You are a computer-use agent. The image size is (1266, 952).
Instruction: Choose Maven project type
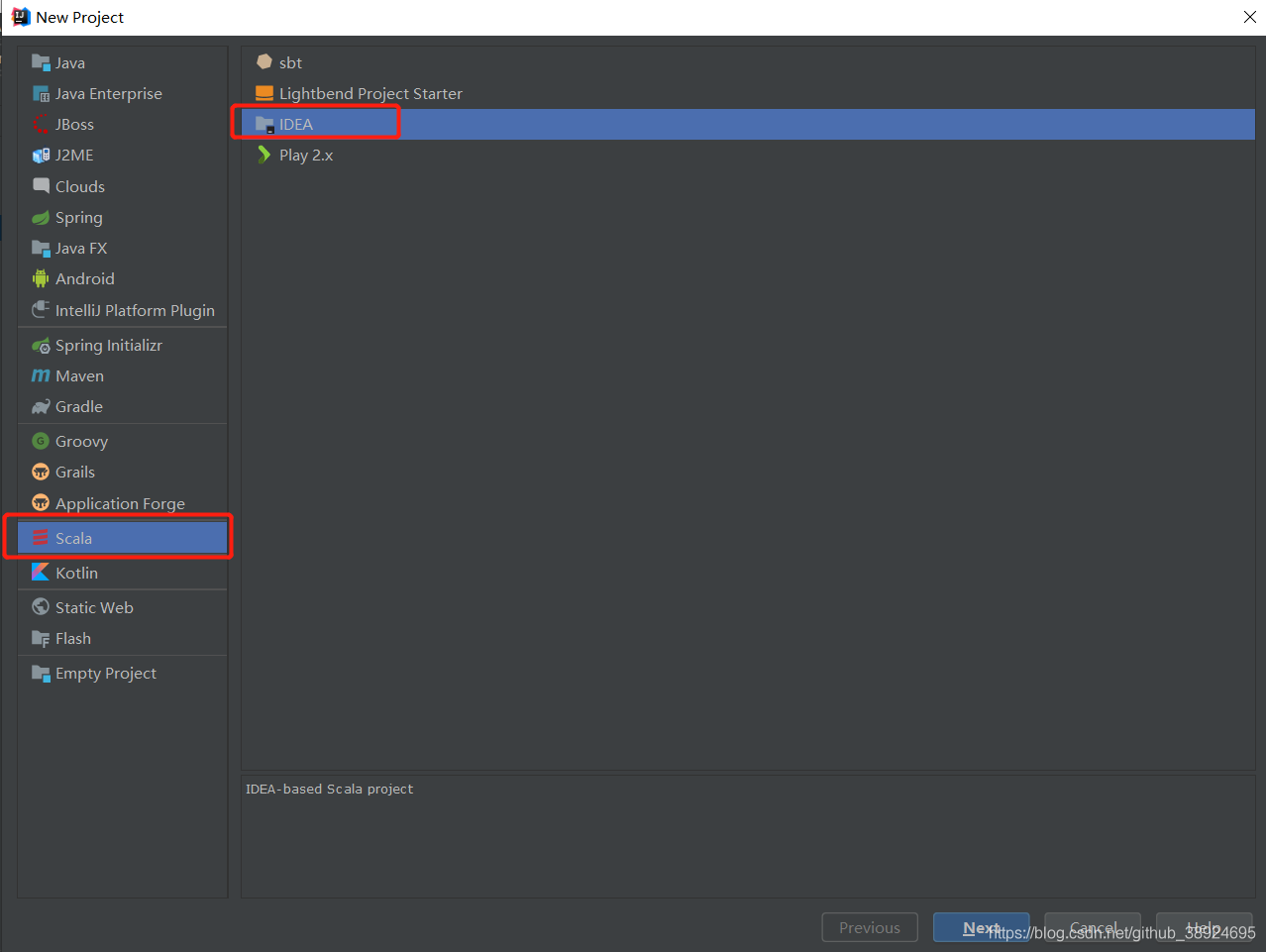pos(122,375)
